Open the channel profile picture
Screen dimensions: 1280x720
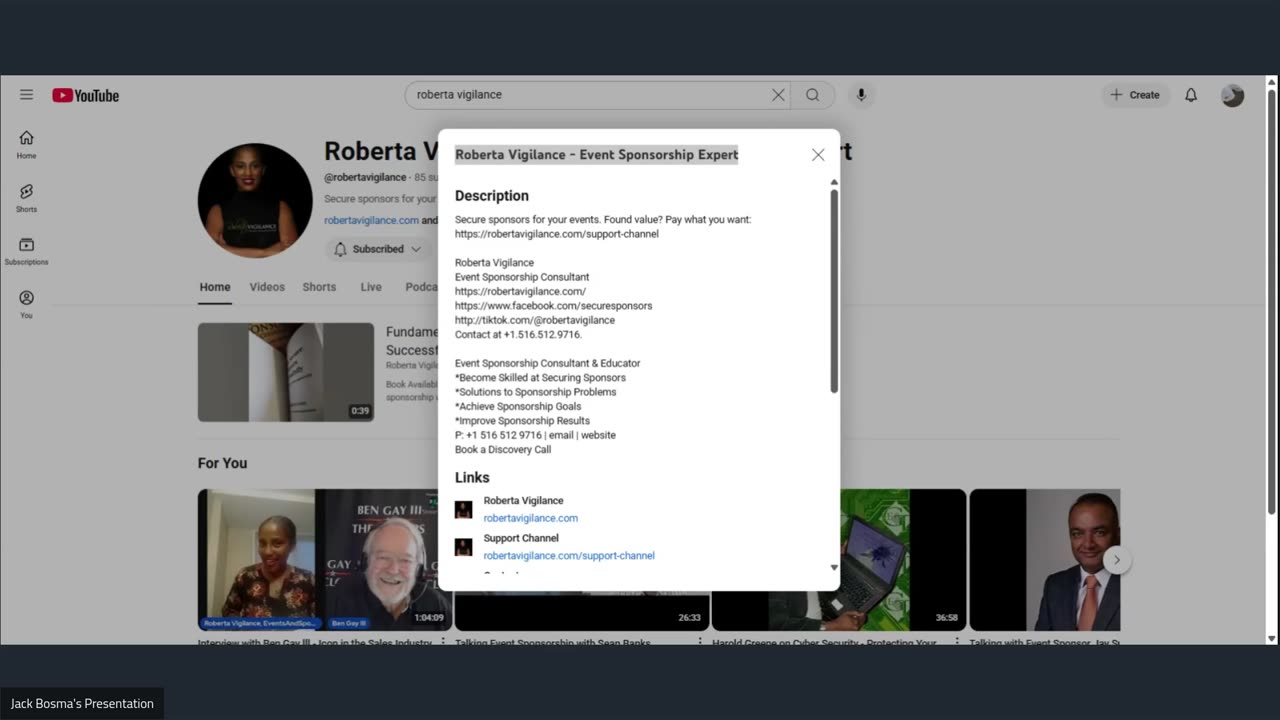[255, 200]
